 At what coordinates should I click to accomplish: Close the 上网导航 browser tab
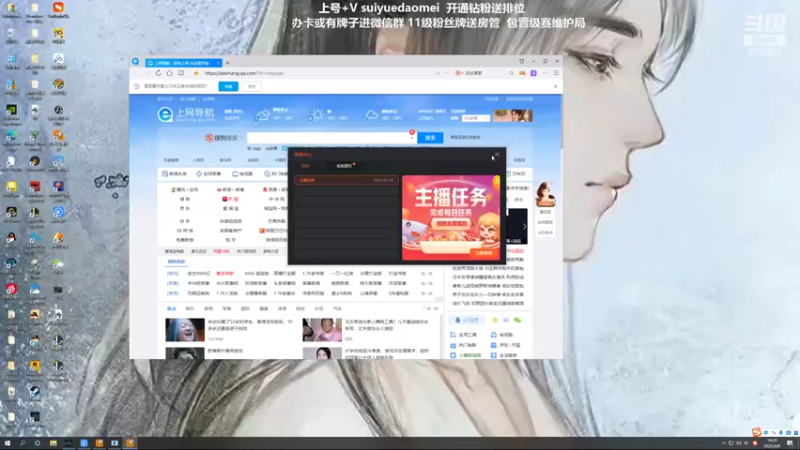click(218, 63)
